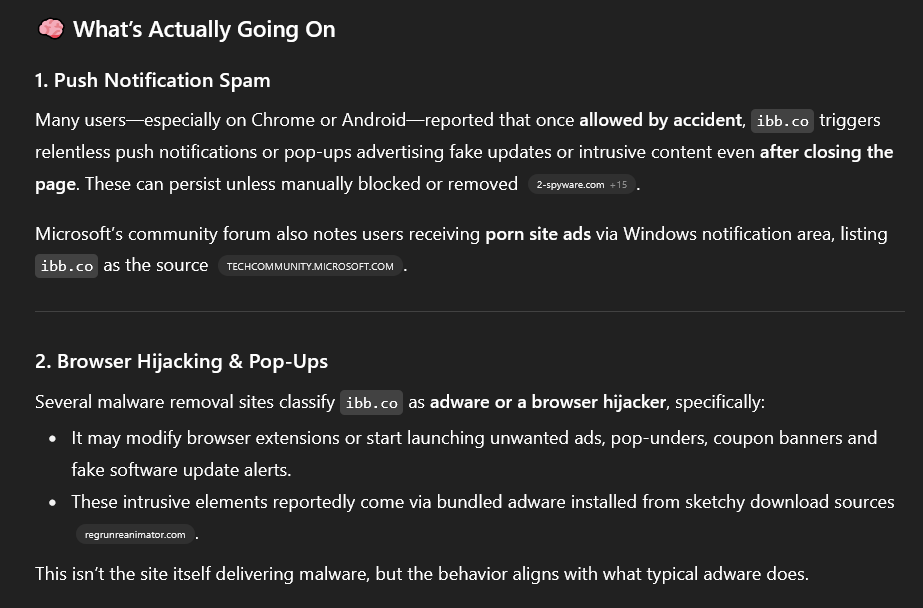
Task: Click the bullet marker before 'These intrusive elements'
Action: click(x=53, y=503)
